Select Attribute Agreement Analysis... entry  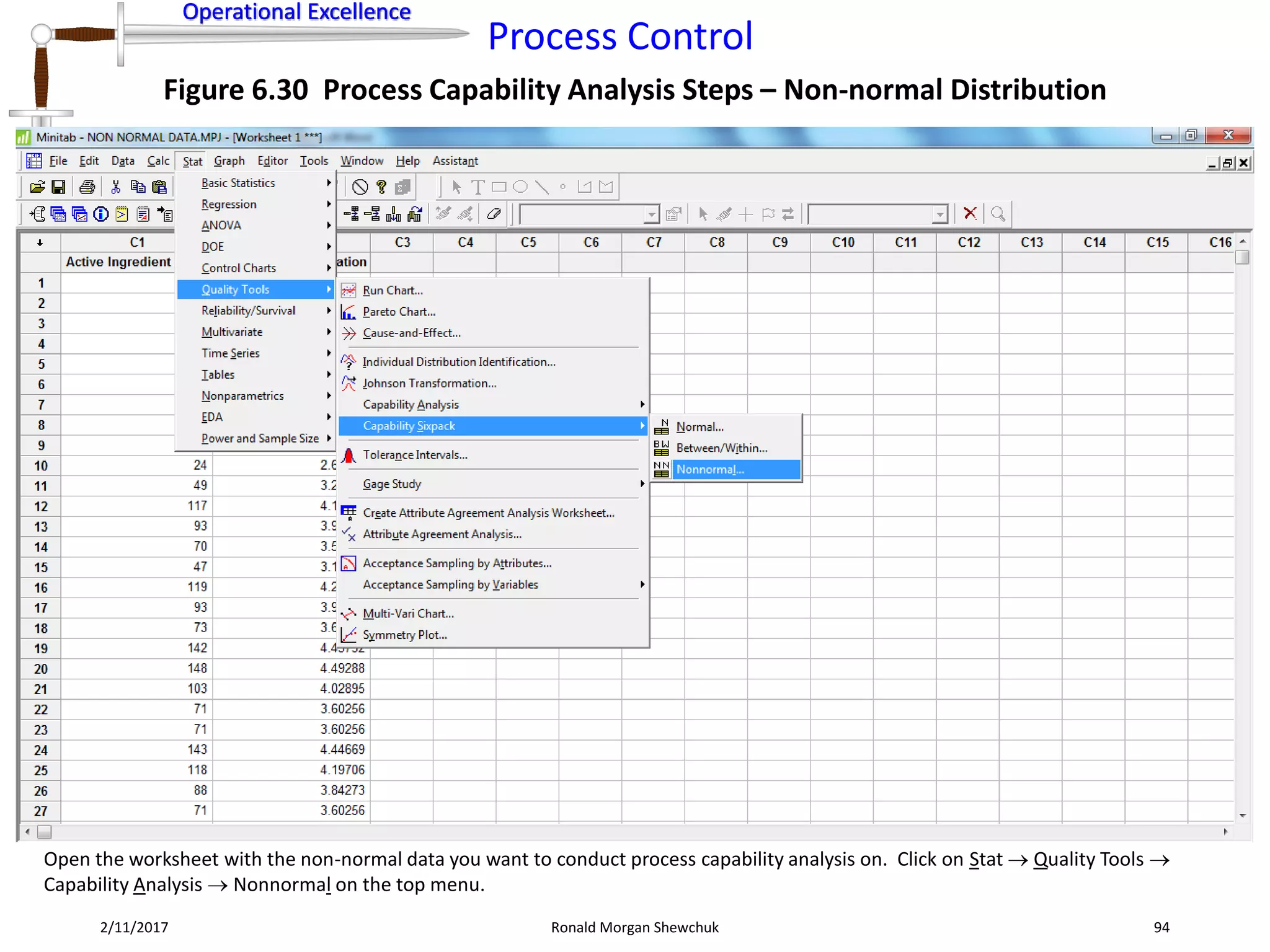tap(493, 534)
